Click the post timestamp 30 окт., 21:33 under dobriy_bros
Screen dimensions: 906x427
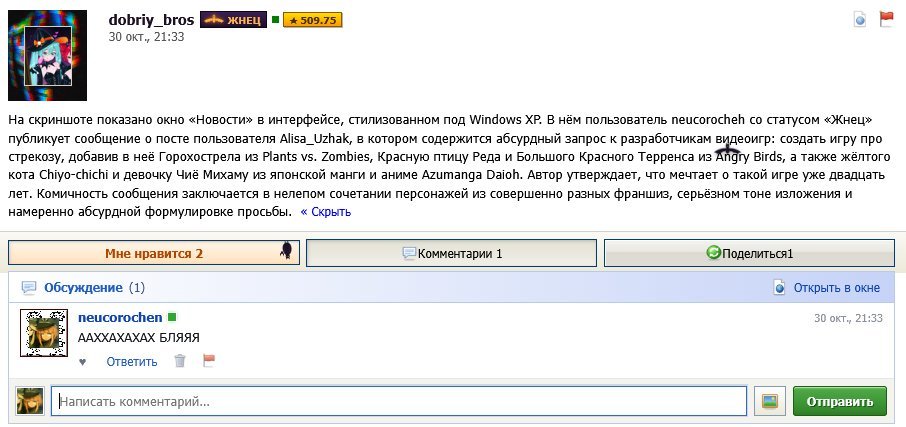point(146,36)
